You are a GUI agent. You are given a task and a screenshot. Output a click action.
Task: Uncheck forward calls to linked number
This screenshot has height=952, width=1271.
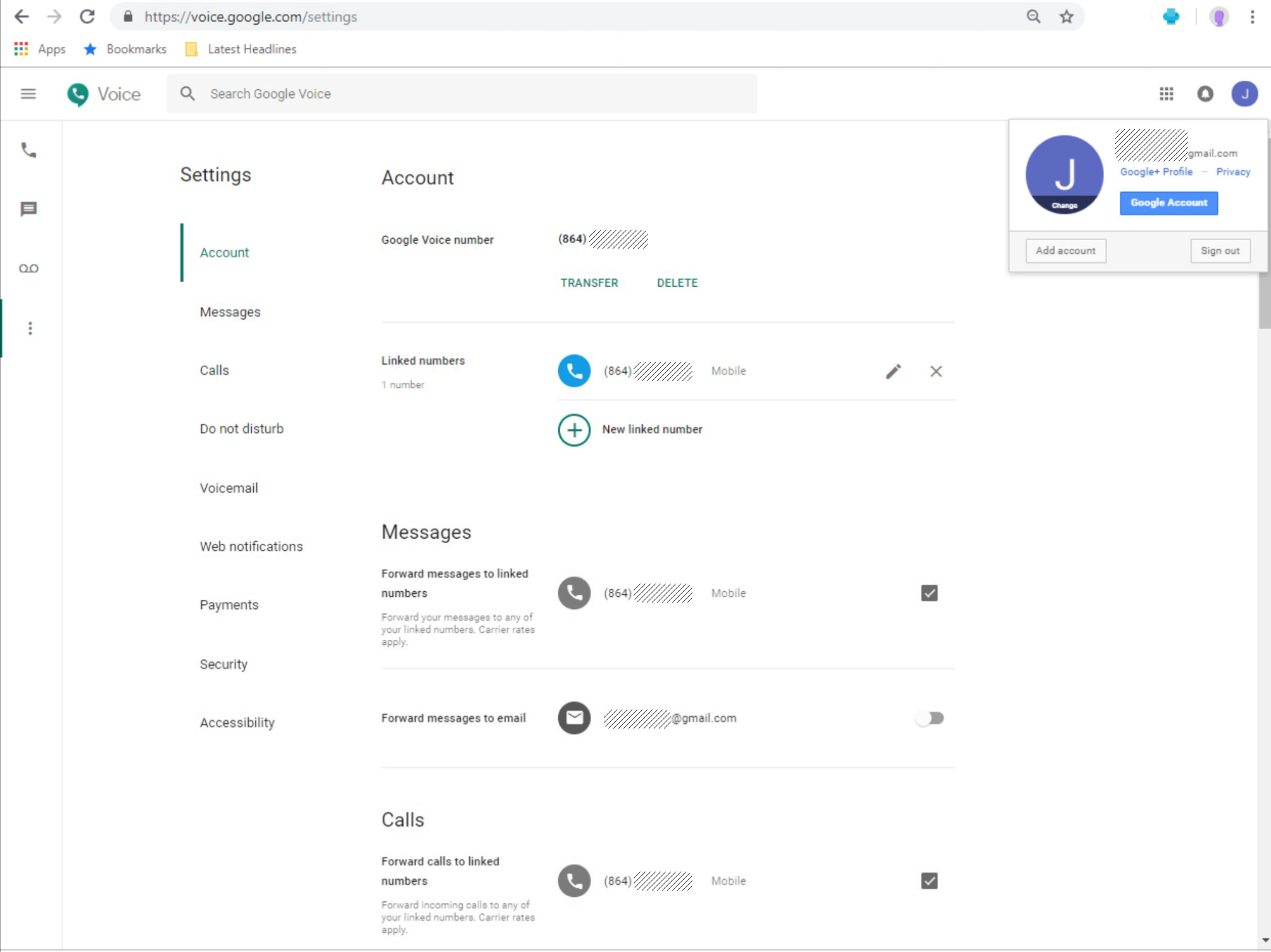coord(929,880)
